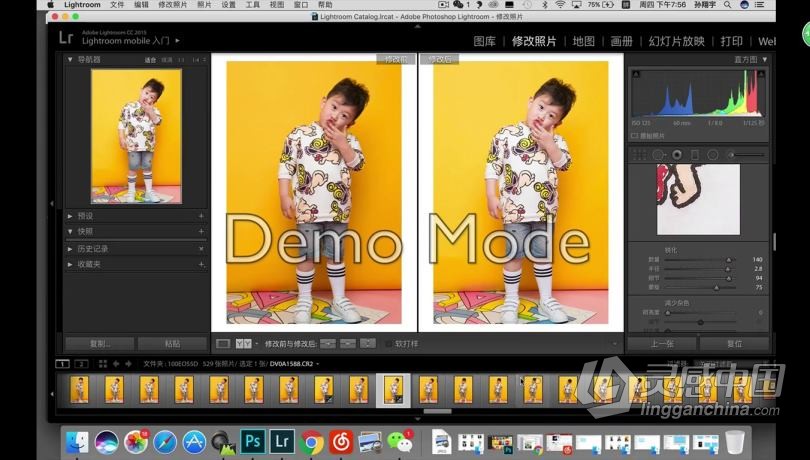The width and height of the screenshot is (810, 460).
Task: Open NetEase Music from the Dock
Action: 341,442
